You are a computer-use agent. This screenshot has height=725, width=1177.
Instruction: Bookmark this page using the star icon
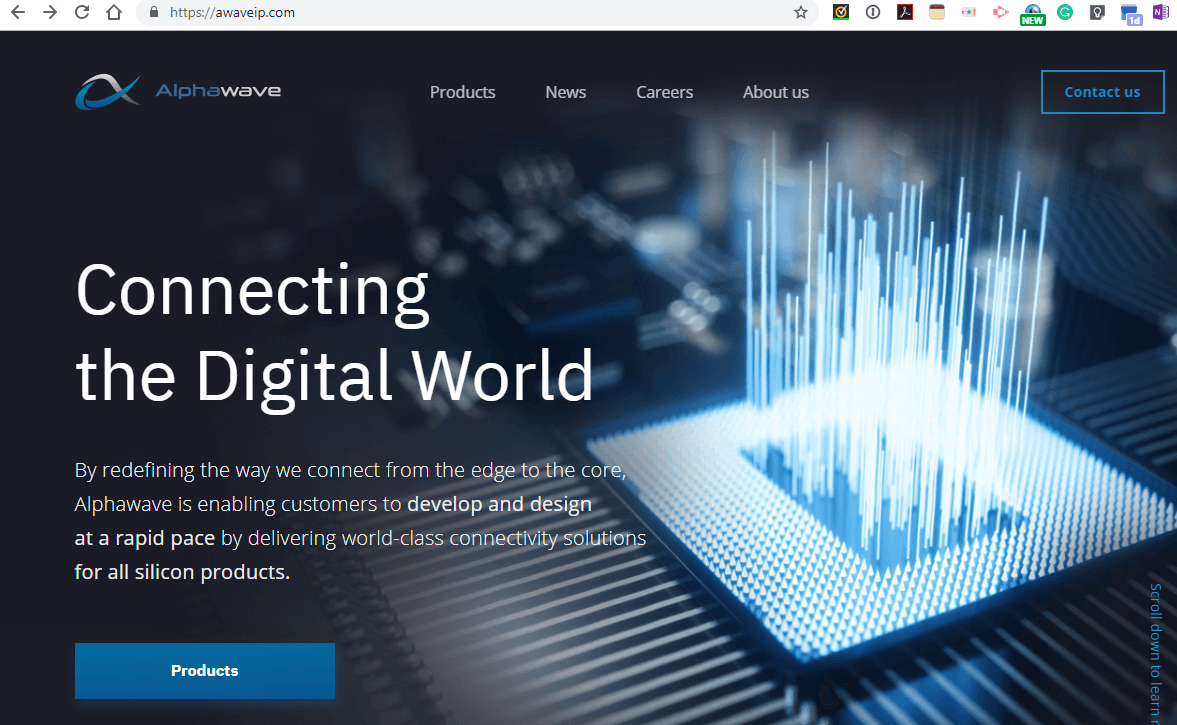800,12
